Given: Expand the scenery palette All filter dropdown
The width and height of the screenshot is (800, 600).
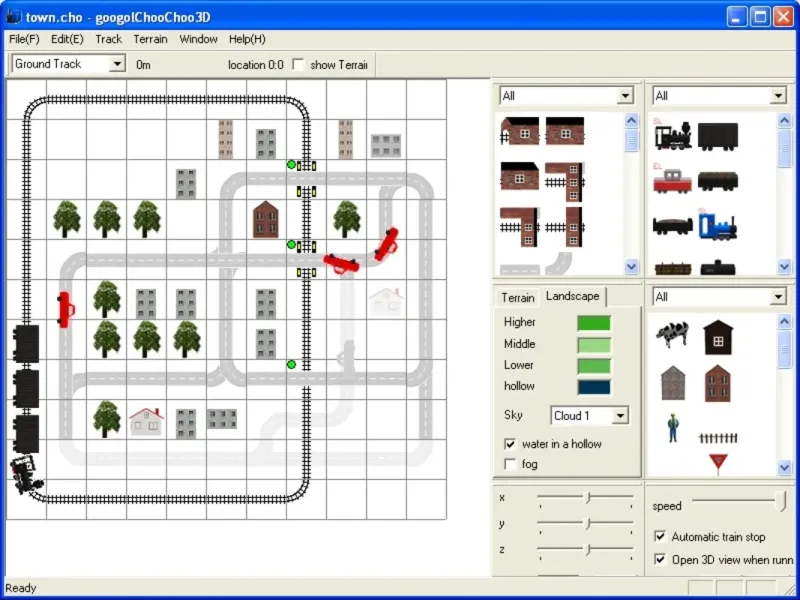Looking at the screenshot, I should [x=778, y=296].
